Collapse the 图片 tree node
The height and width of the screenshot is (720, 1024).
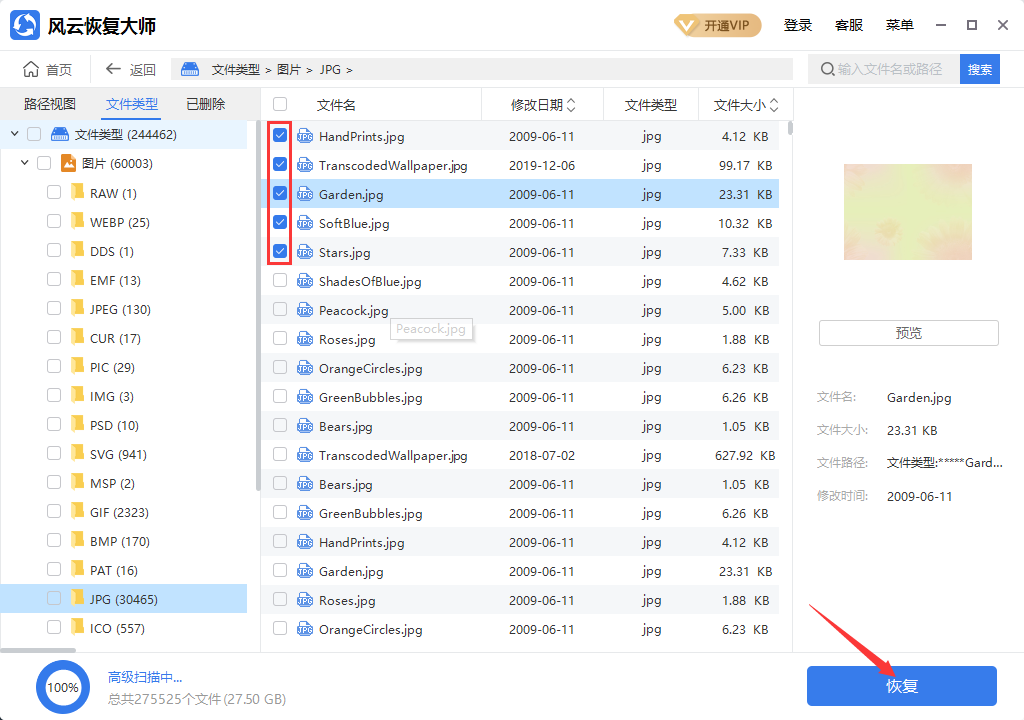tap(24, 163)
